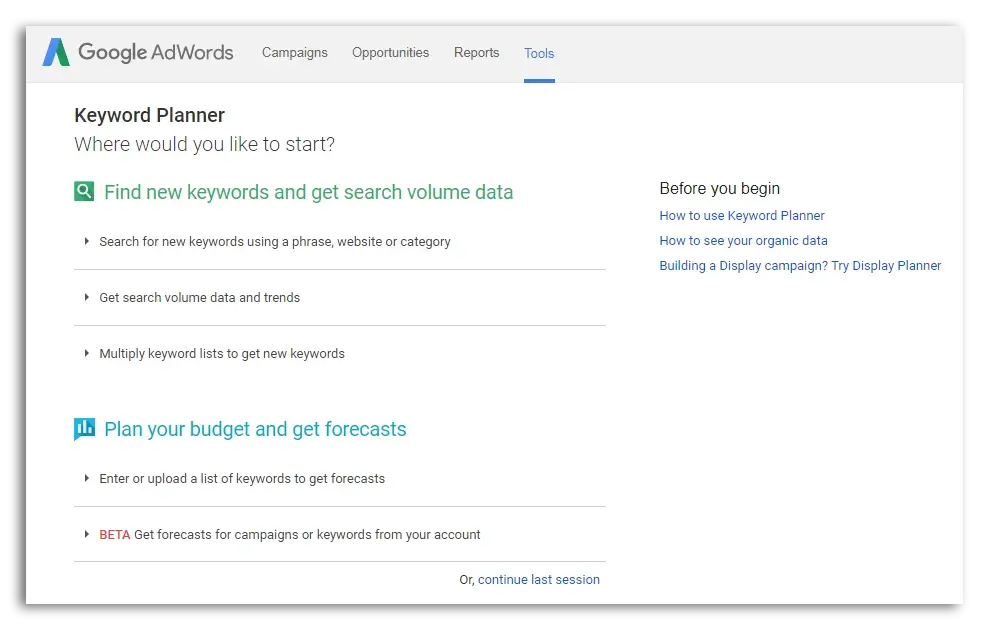The height and width of the screenshot is (630, 990).
Task: Click 'continue last session' link
Action: coord(538,580)
